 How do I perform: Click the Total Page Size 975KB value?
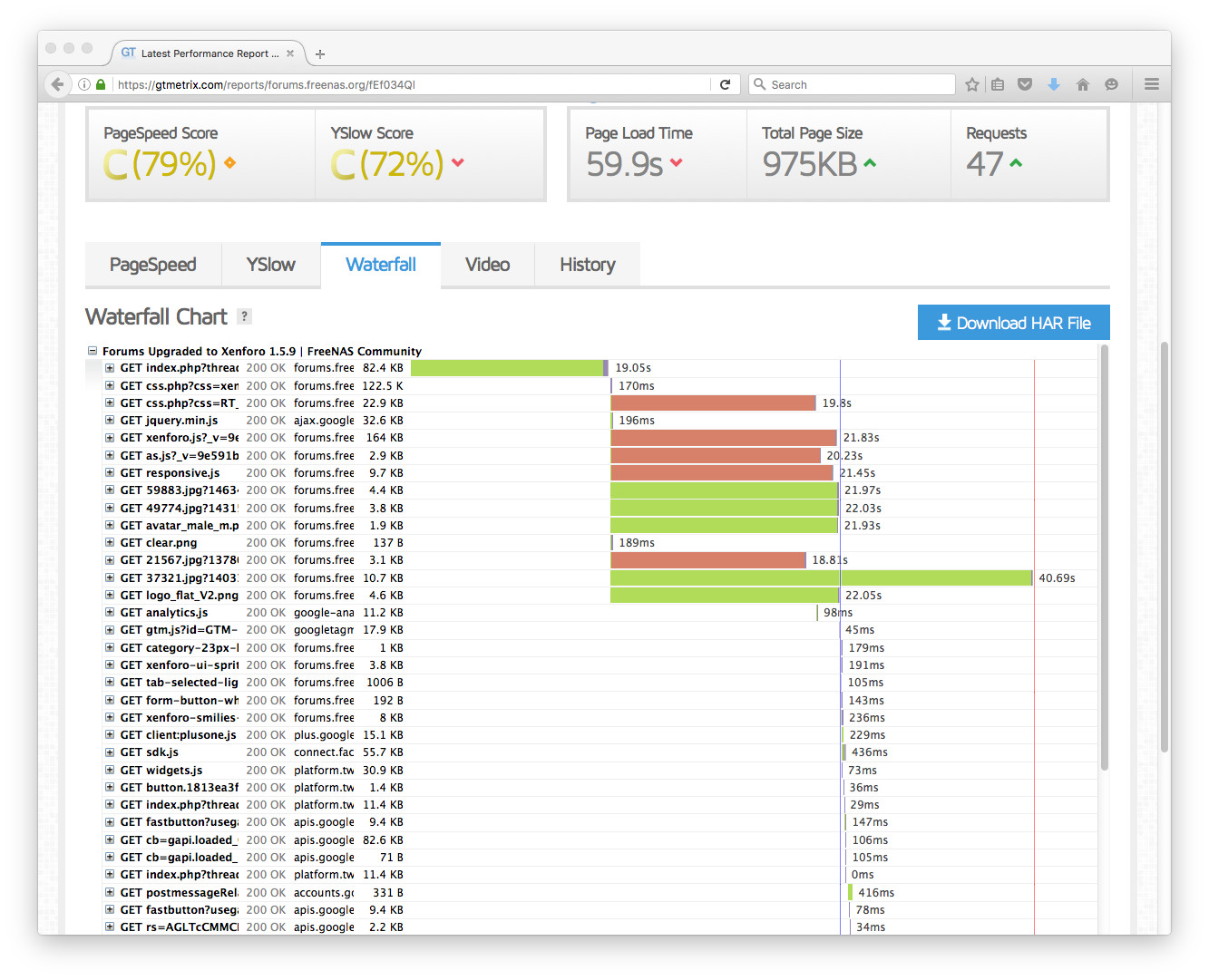[810, 164]
